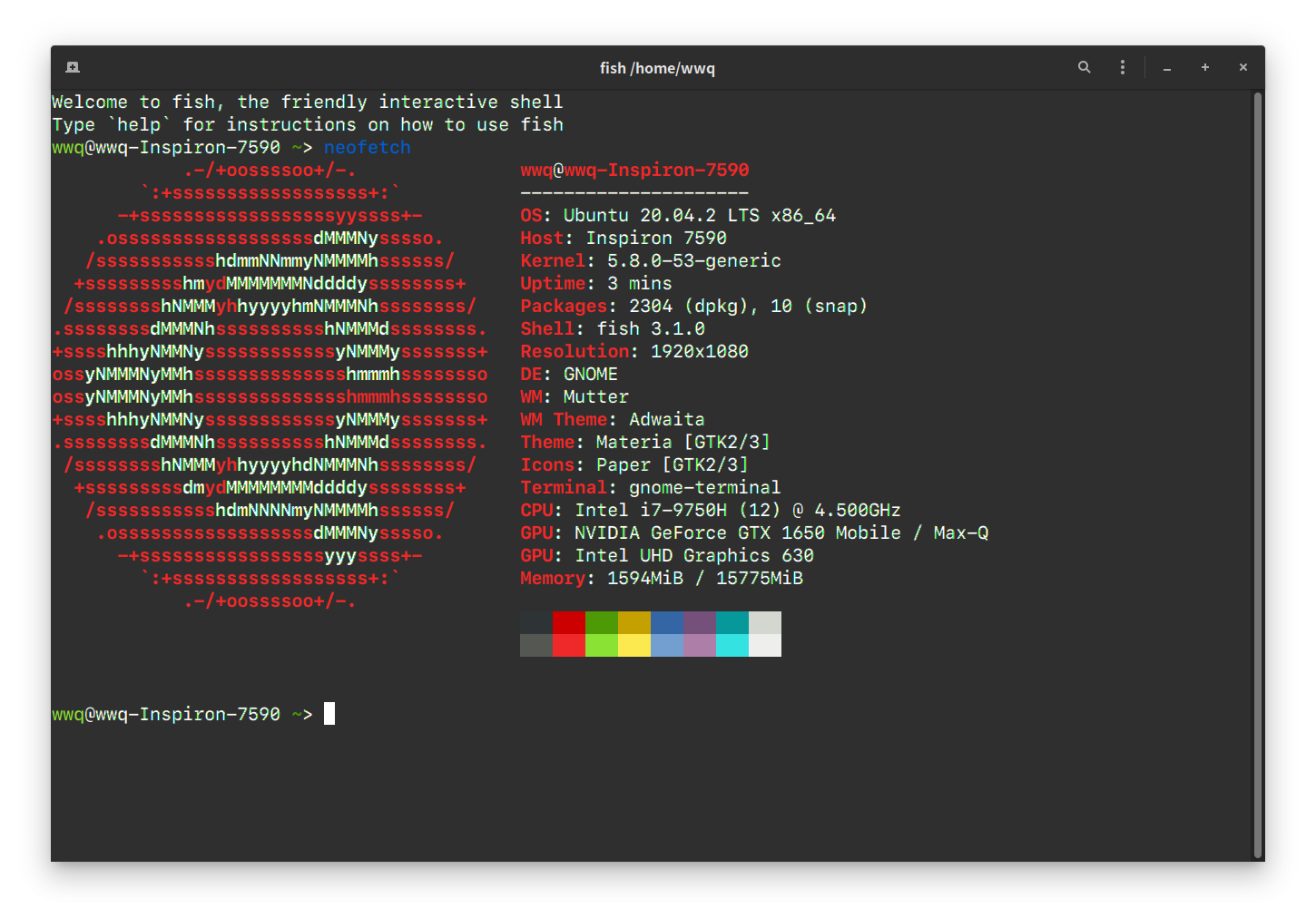Image resolution: width=1316 pixels, height=918 pixels.
Task: Click the dark green color block
Action: (602, 622)
